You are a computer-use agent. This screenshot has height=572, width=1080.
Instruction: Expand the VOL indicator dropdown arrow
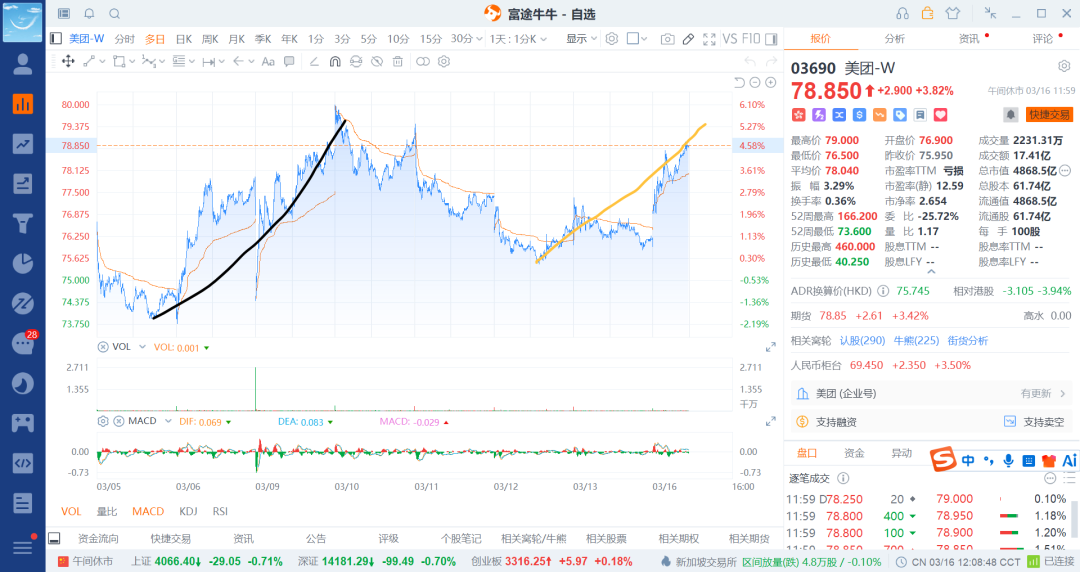[x=142, y=347]
